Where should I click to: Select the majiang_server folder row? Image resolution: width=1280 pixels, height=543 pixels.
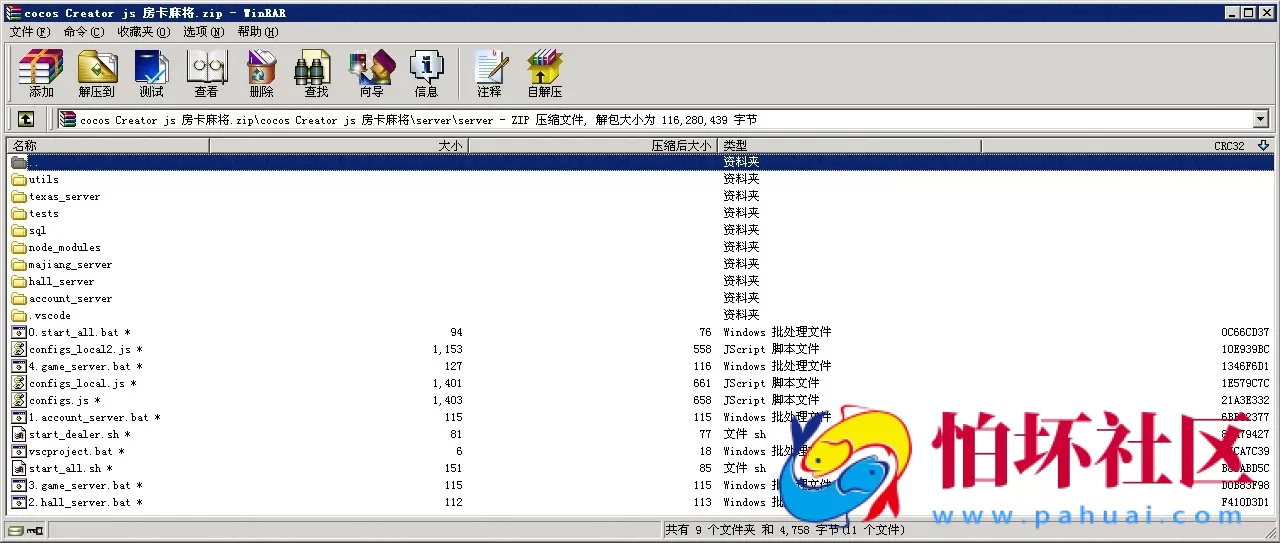coord(640,264)
